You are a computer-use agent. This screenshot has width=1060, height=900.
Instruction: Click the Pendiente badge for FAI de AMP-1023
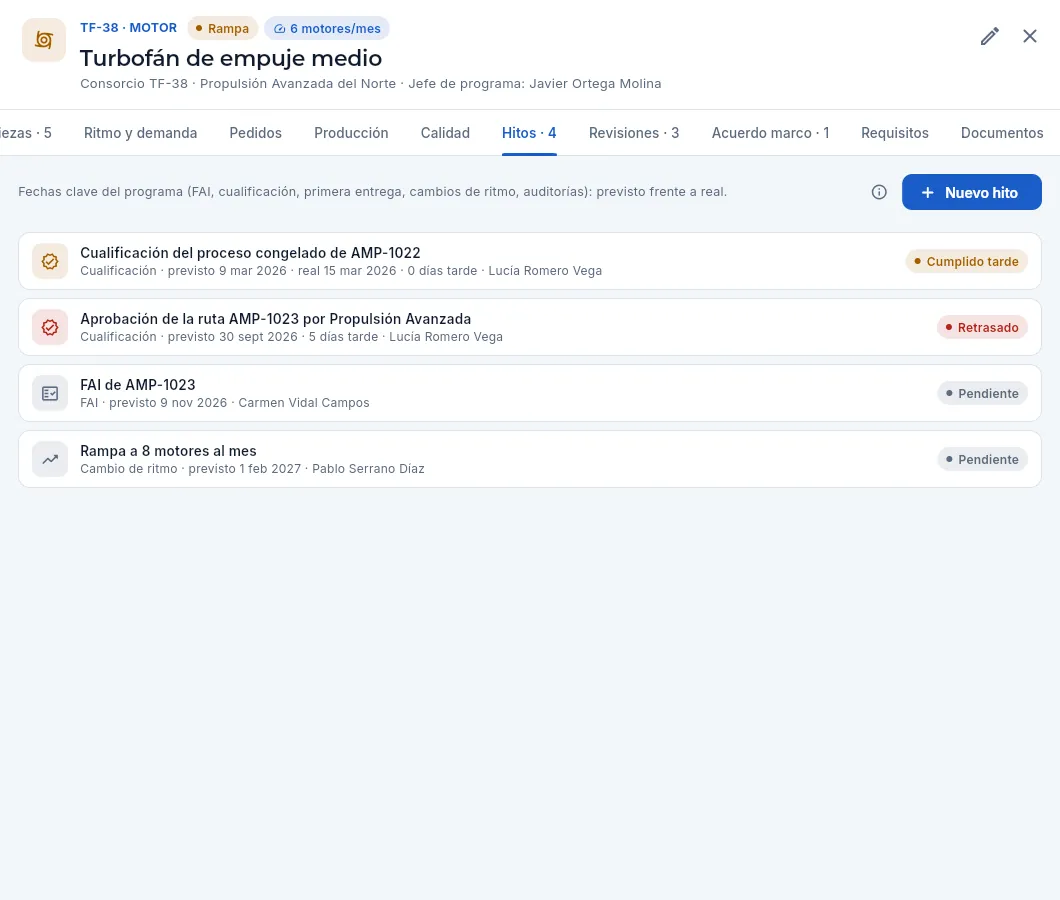[x=982, y=394]
